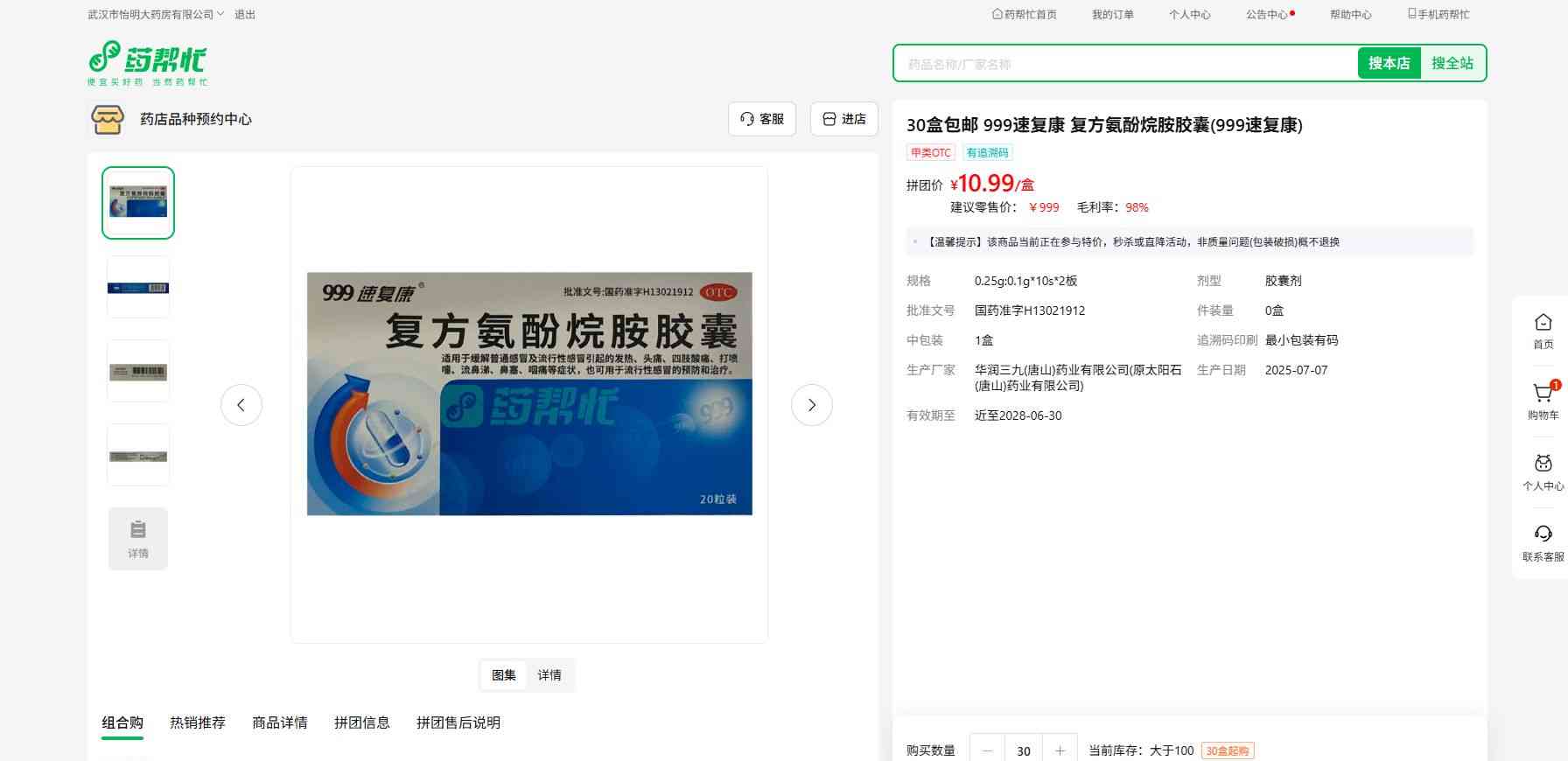Open the 客服 customer service button
Image resolution: width=1568 pixels, height=761 pixels.
click(762, 119)
